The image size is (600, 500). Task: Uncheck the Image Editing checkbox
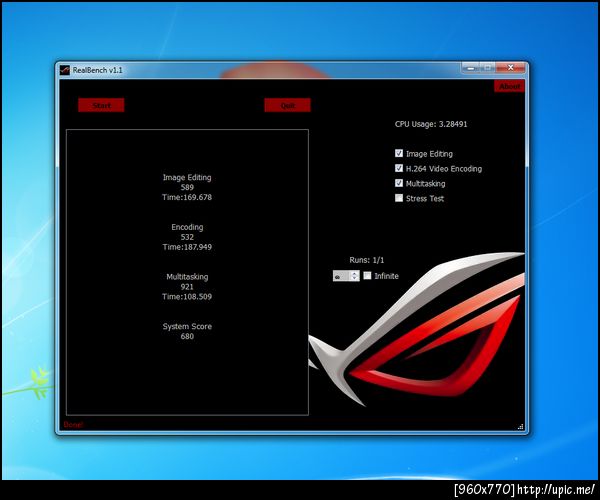click(399, 153)
